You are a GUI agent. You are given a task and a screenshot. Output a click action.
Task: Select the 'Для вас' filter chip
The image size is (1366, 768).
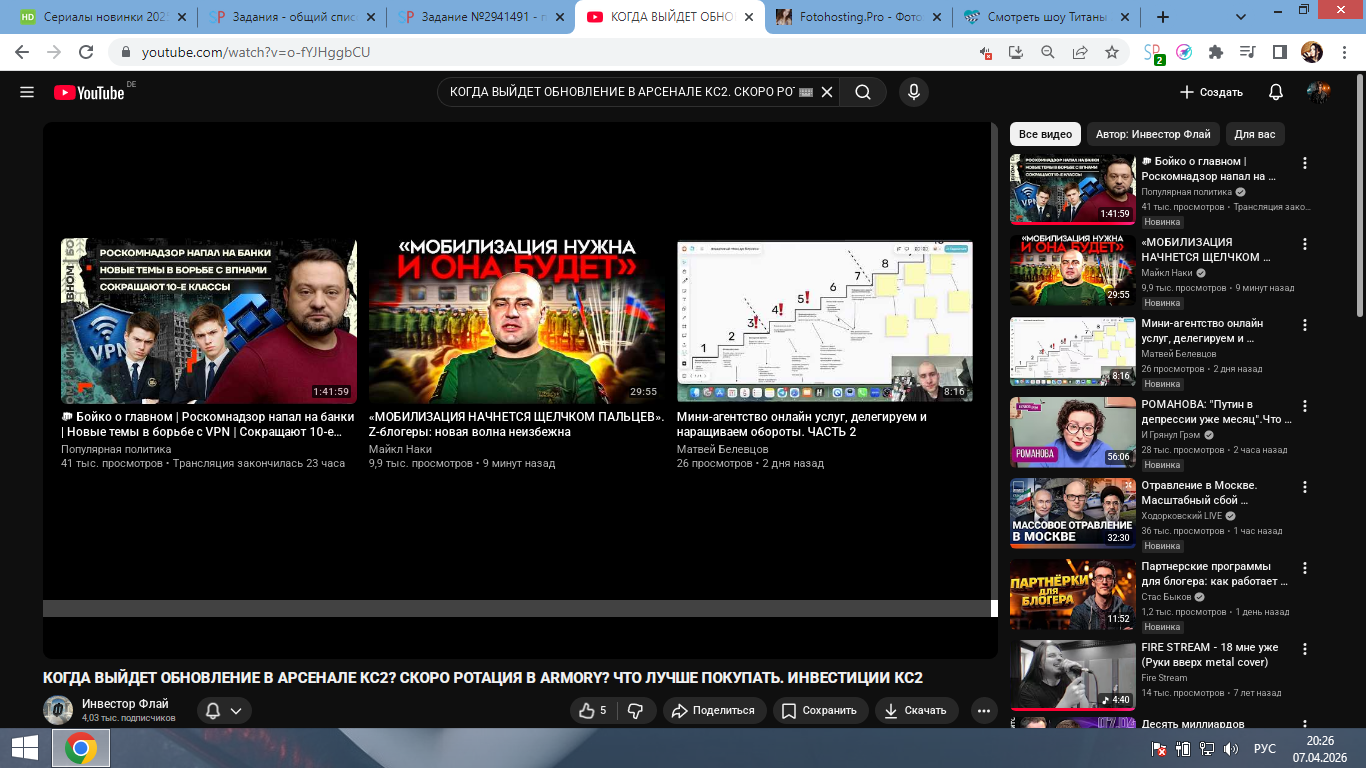point(1254,134)
